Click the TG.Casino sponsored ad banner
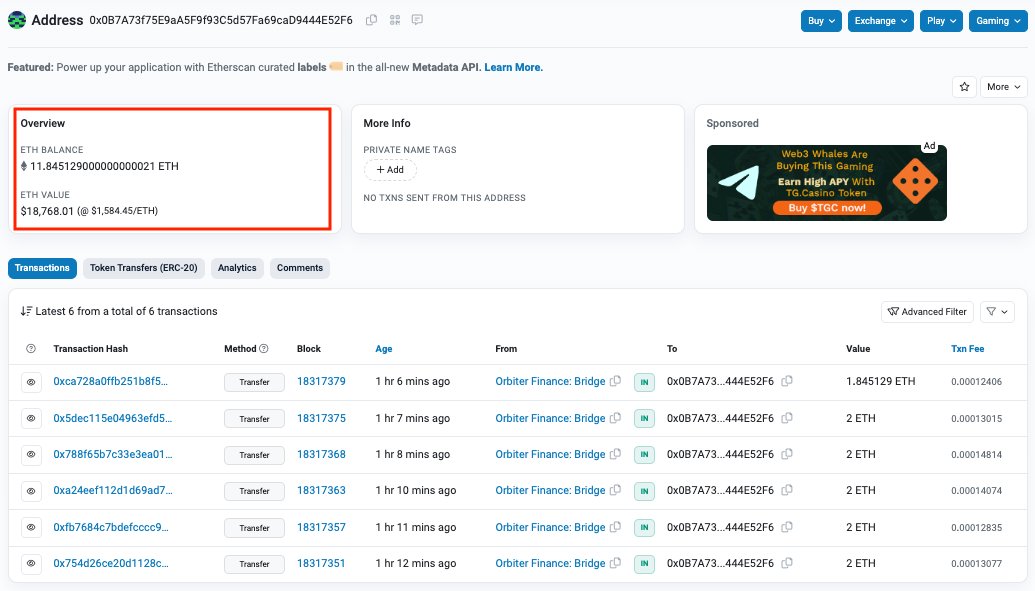The image size is (1035, 591). pos(826,183)
